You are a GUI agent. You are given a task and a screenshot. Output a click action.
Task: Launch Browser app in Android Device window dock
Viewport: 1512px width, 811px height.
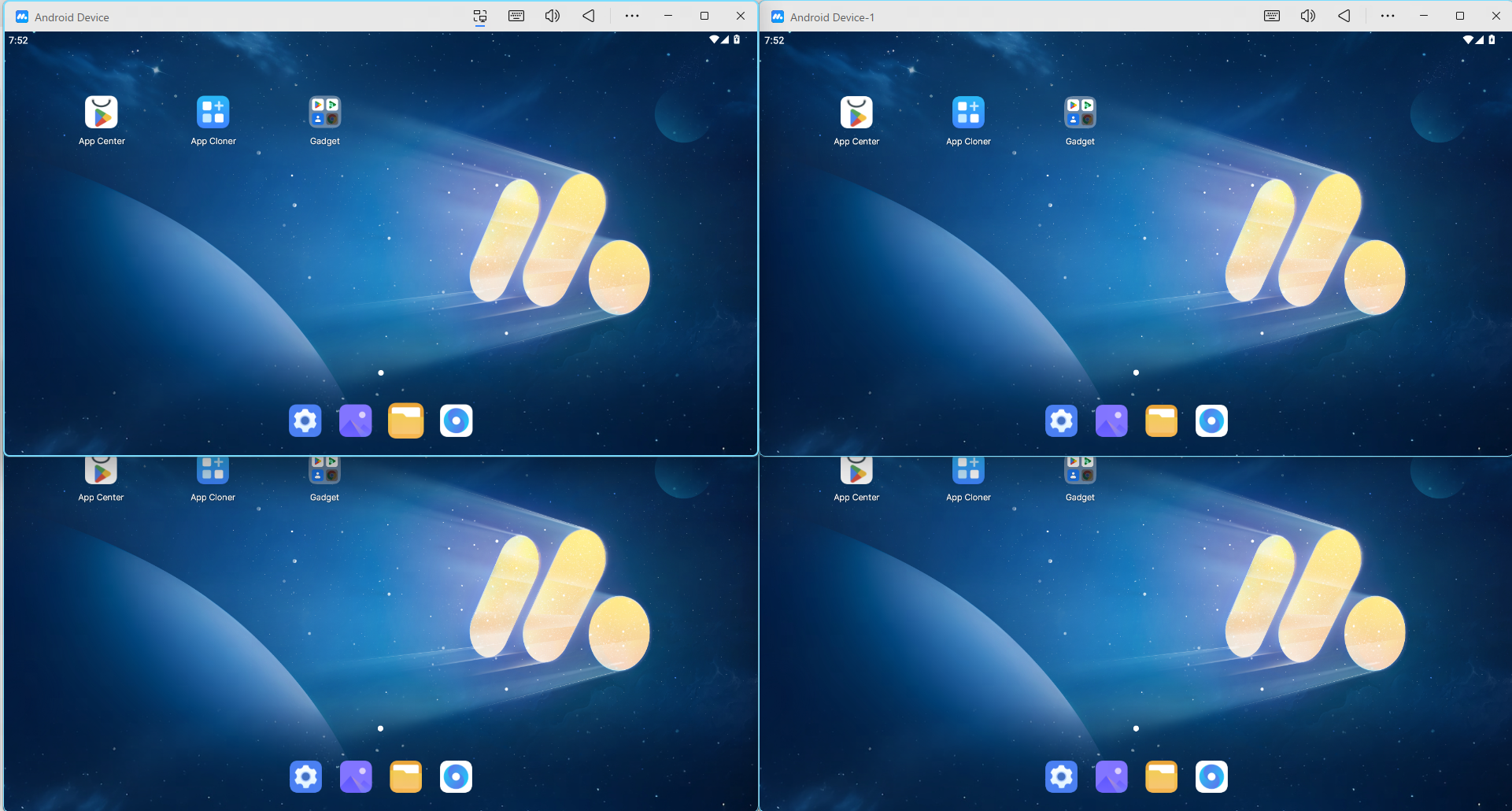tap(457, 420)
